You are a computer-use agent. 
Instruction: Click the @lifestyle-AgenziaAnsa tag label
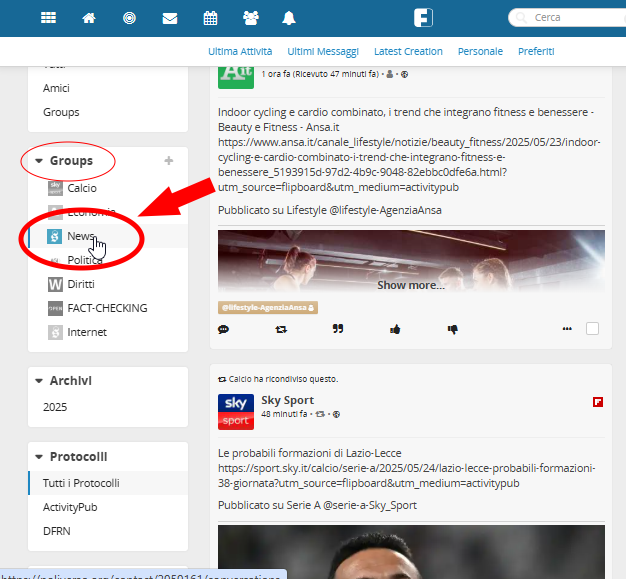point(268,307)
